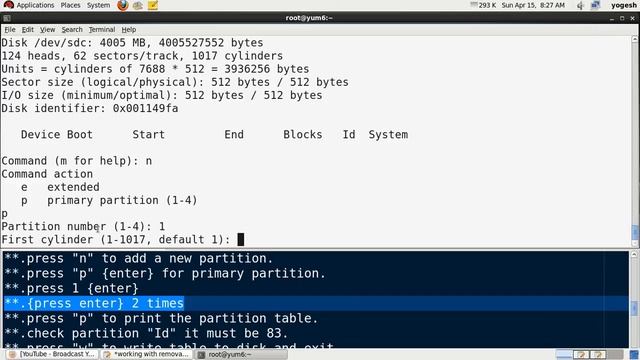
Task: Open the System menu
Action: [98, 5]
